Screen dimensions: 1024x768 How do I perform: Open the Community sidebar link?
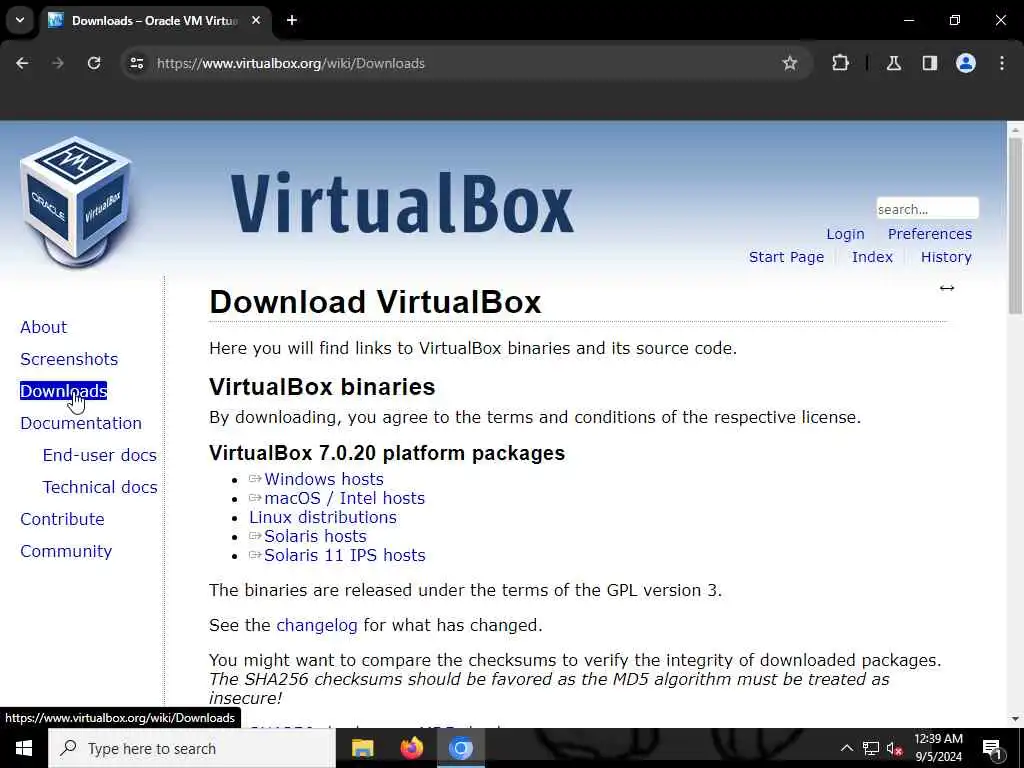[x=66, y=551]
